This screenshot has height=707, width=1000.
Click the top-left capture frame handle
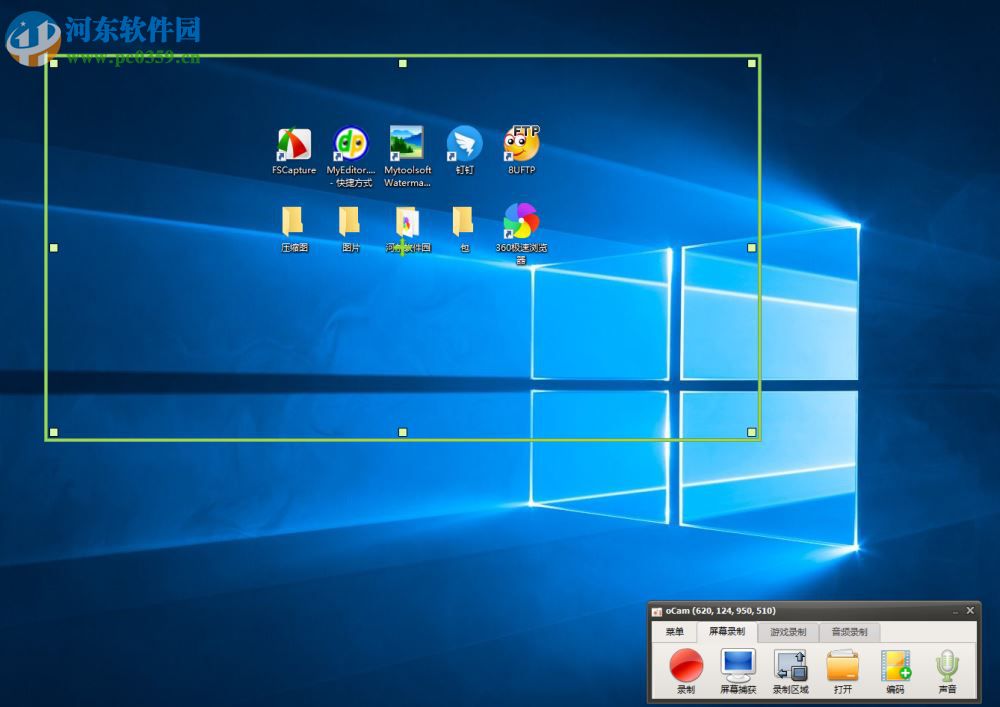(x=54, y=63)
